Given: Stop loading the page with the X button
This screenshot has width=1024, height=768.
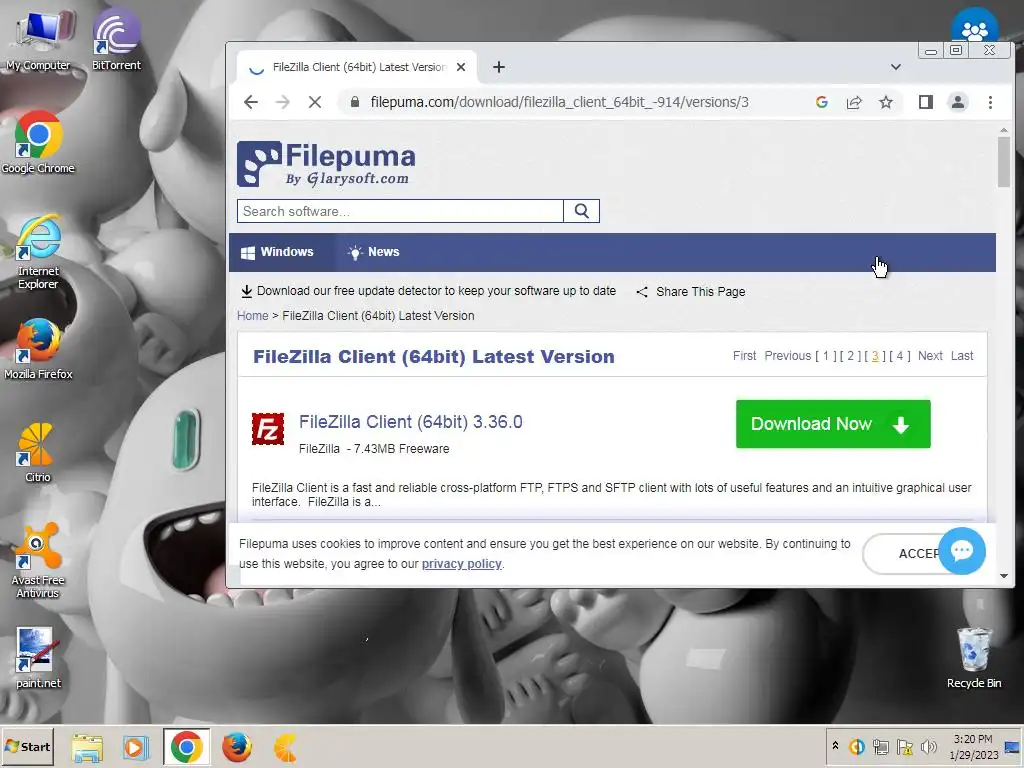Looking at the screenshot, I should 315,102.
